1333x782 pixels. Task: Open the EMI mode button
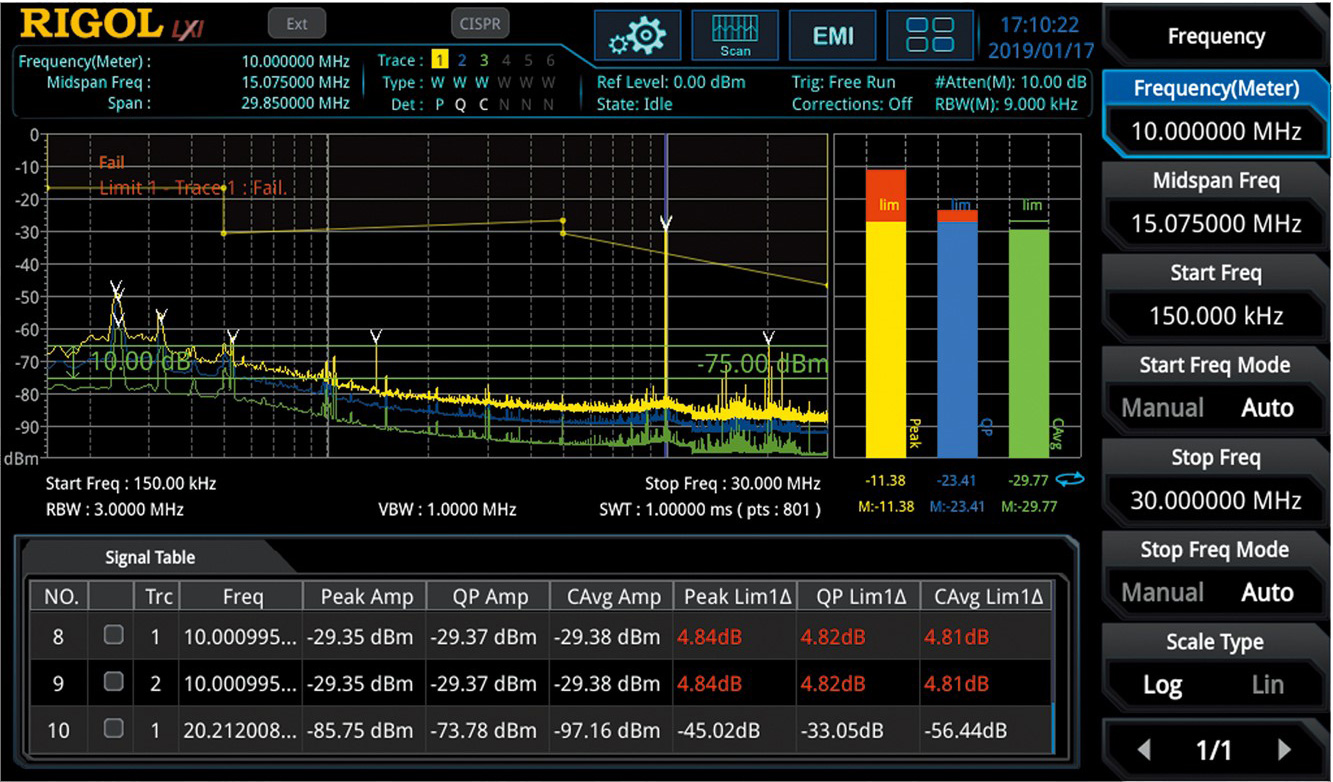coord(832,36)
